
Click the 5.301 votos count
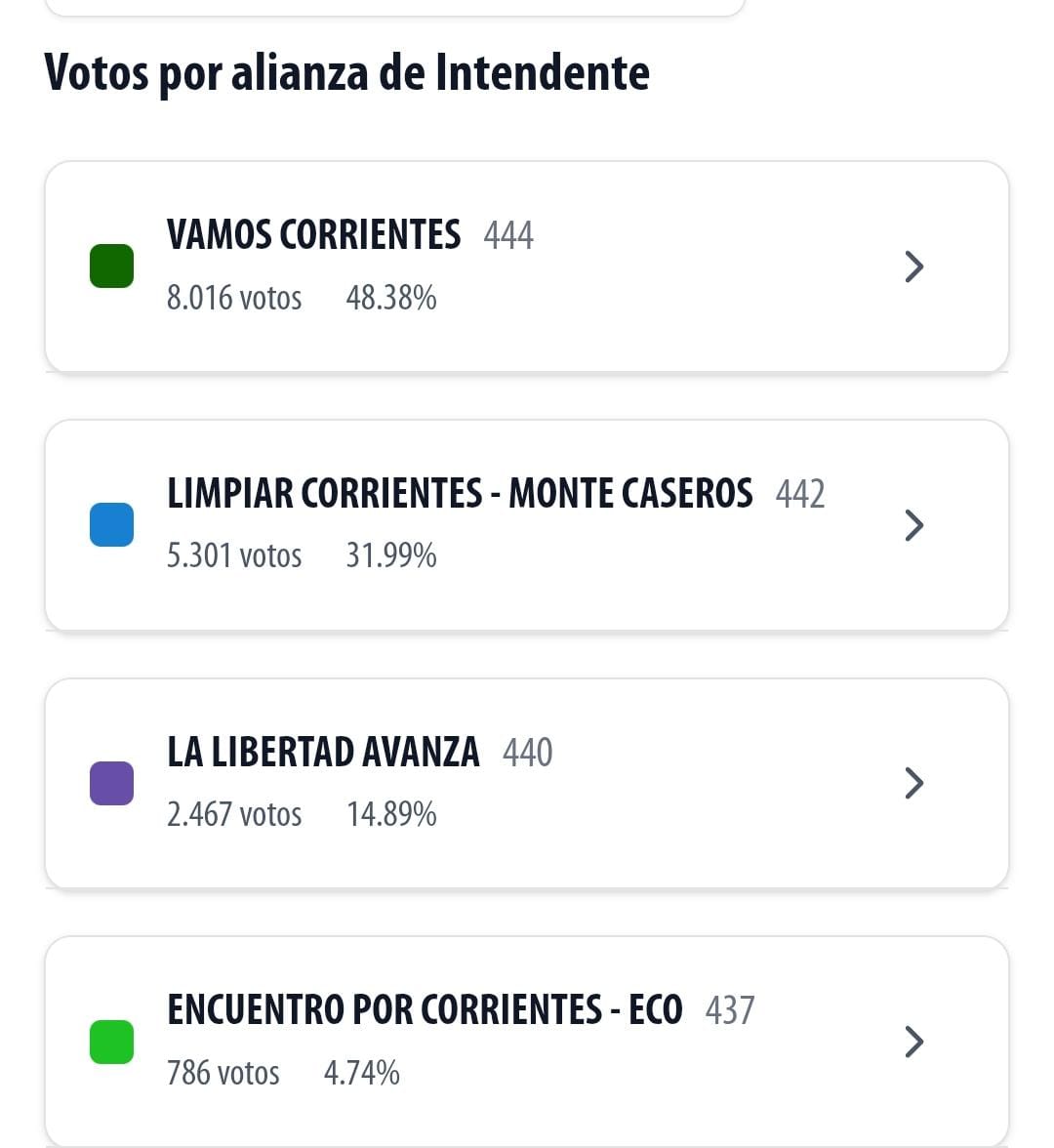click(234, 556)
